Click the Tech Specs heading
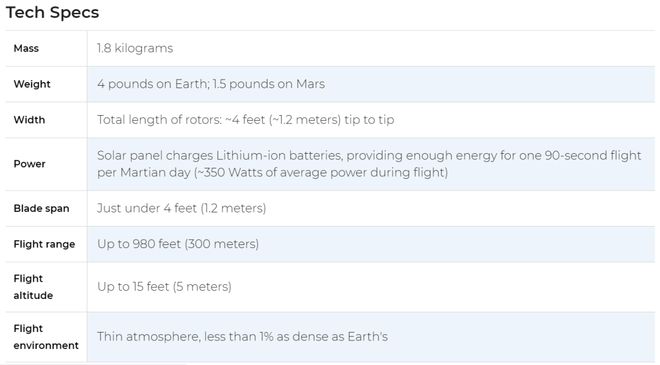The width and height of the screenshot is (660, 365). tap(52, 13)
